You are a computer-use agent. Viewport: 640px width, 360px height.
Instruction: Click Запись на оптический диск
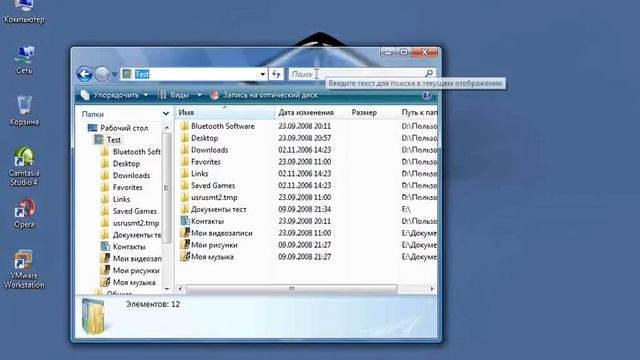coord(264,95)
